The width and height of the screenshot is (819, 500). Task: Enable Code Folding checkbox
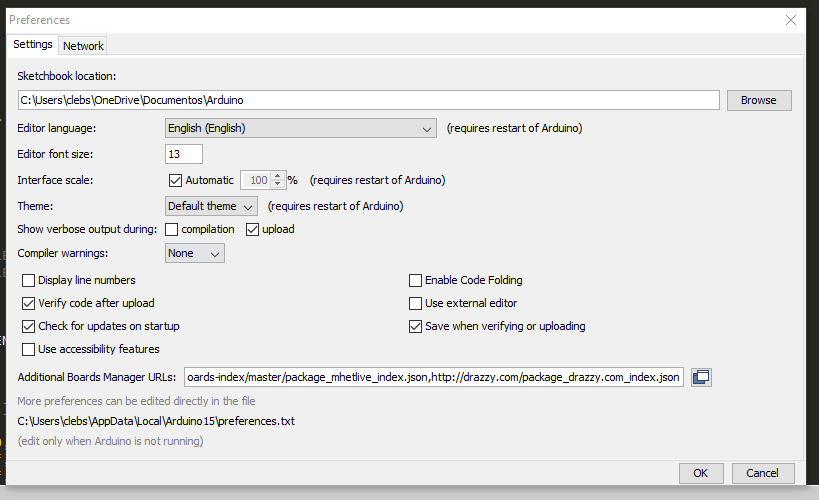(415, 281)
